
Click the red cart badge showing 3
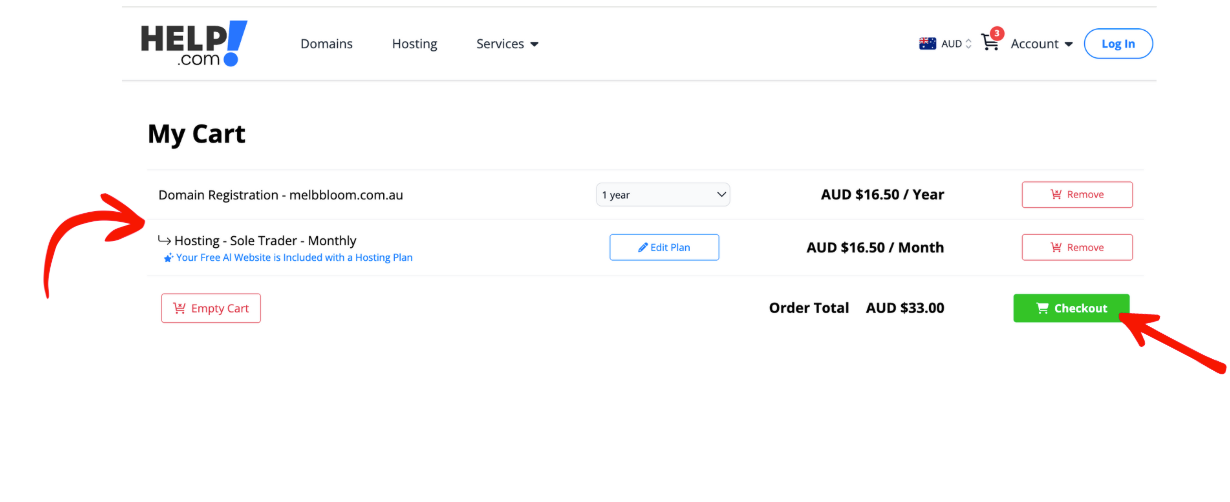click(x=997, y=33)
